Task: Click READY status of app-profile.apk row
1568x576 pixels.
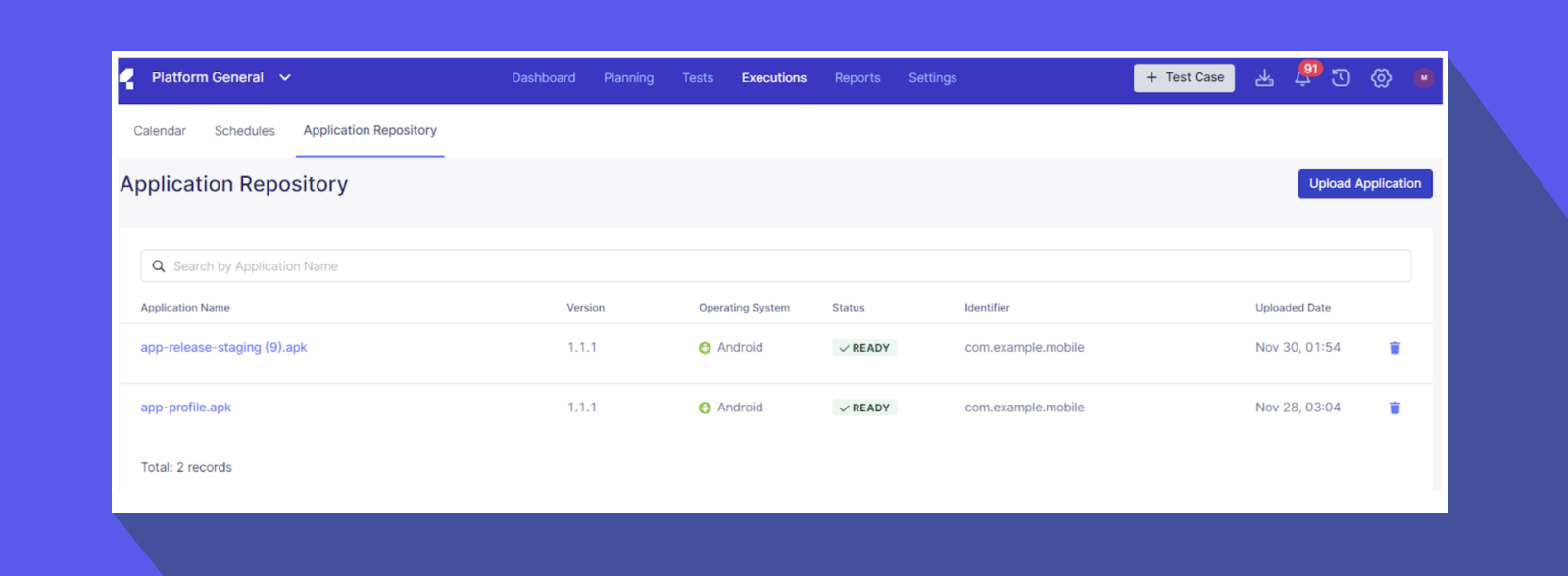Action: pyautogui.click(x=864, y=408)
